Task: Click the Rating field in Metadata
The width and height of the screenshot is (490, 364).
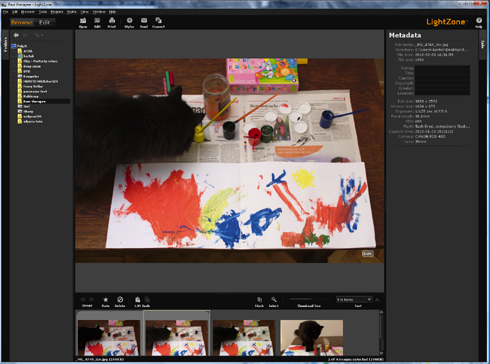Action: pos(442,68)
